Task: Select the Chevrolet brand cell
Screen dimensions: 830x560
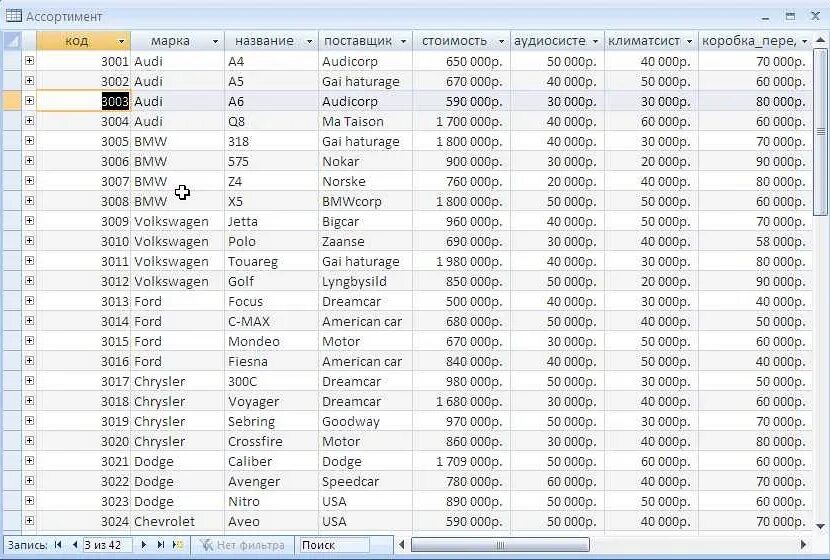Action: coord(177,521)
